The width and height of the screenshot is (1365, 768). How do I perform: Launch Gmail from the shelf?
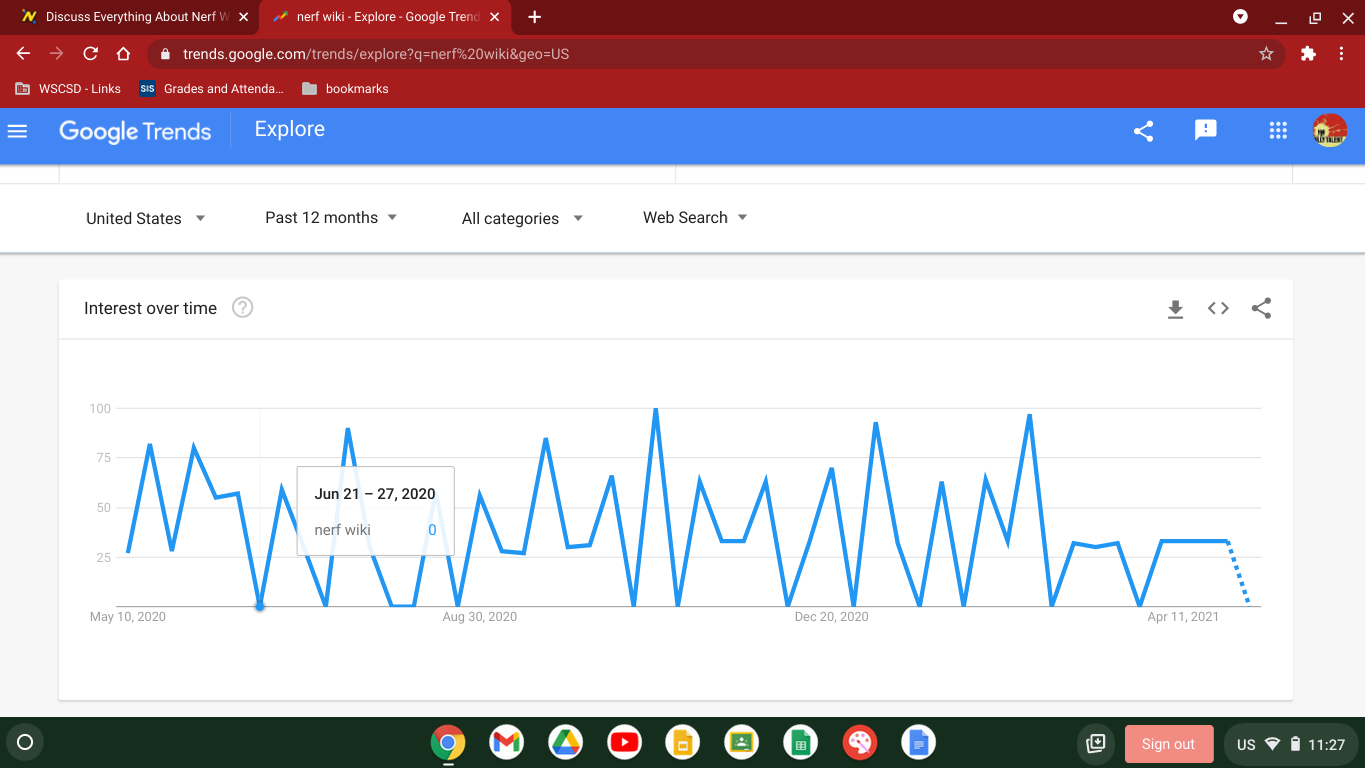[507, 743]
